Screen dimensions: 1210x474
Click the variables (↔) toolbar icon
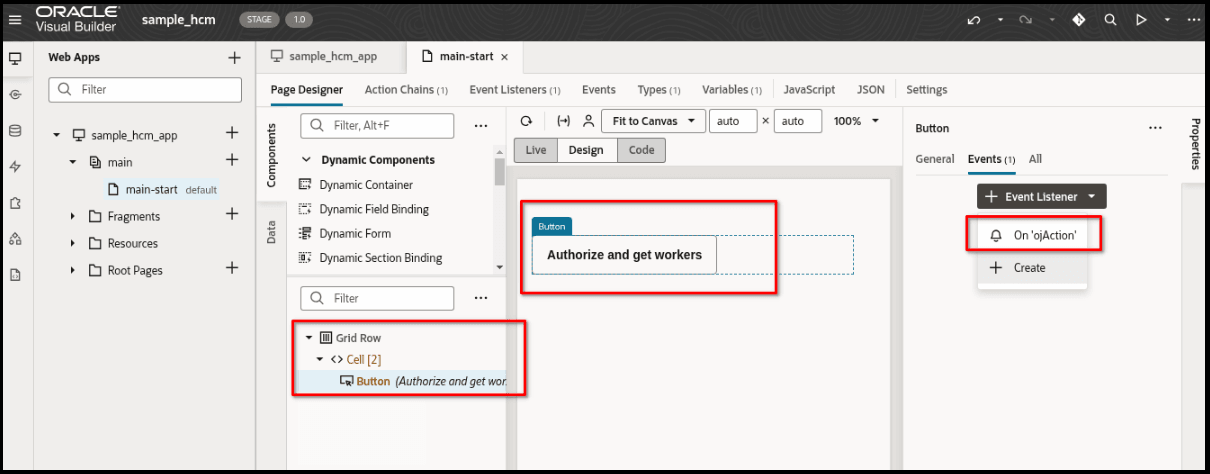click(x=563, y=121)
